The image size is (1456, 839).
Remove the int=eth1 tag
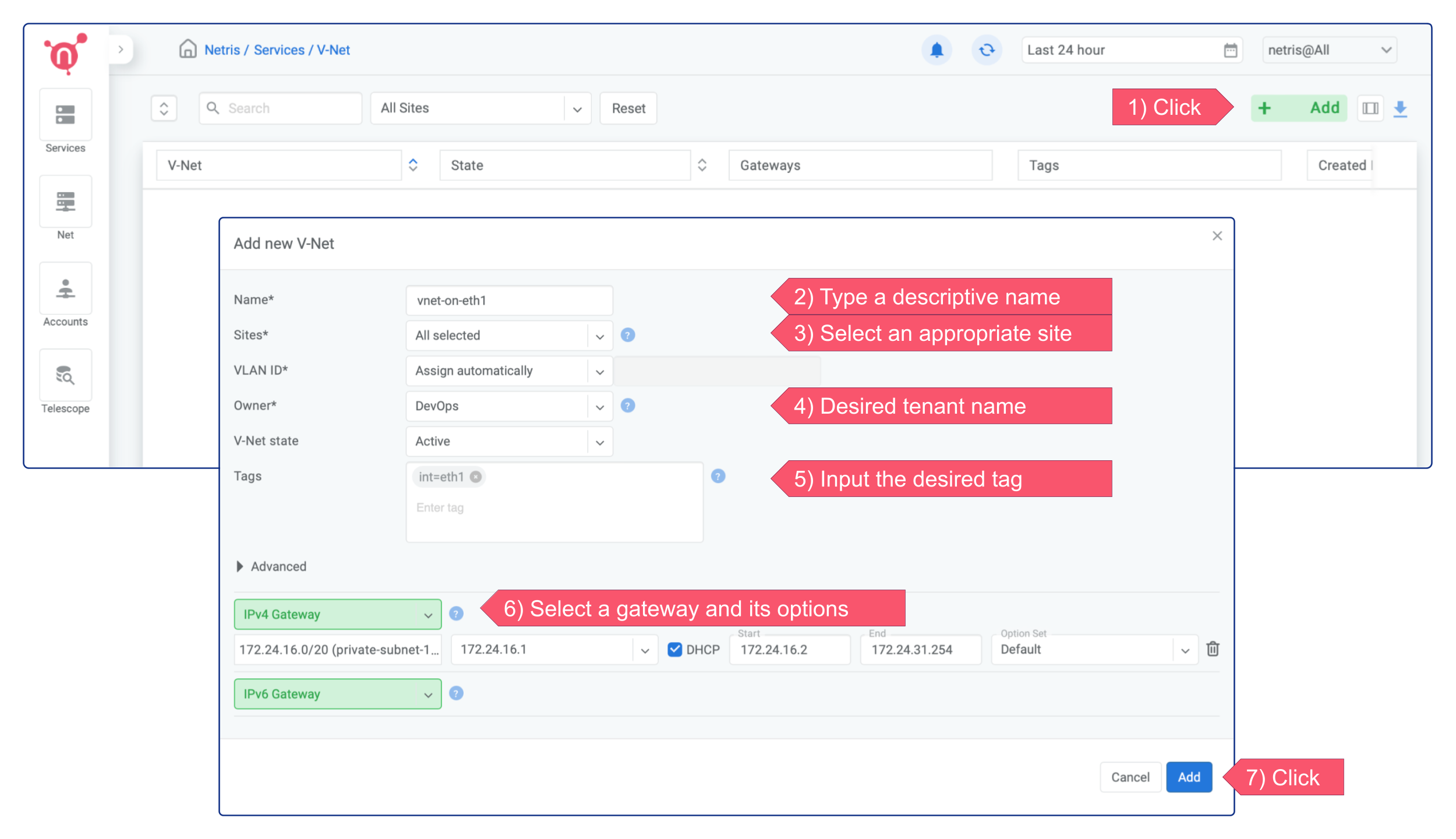click(476, 477)
